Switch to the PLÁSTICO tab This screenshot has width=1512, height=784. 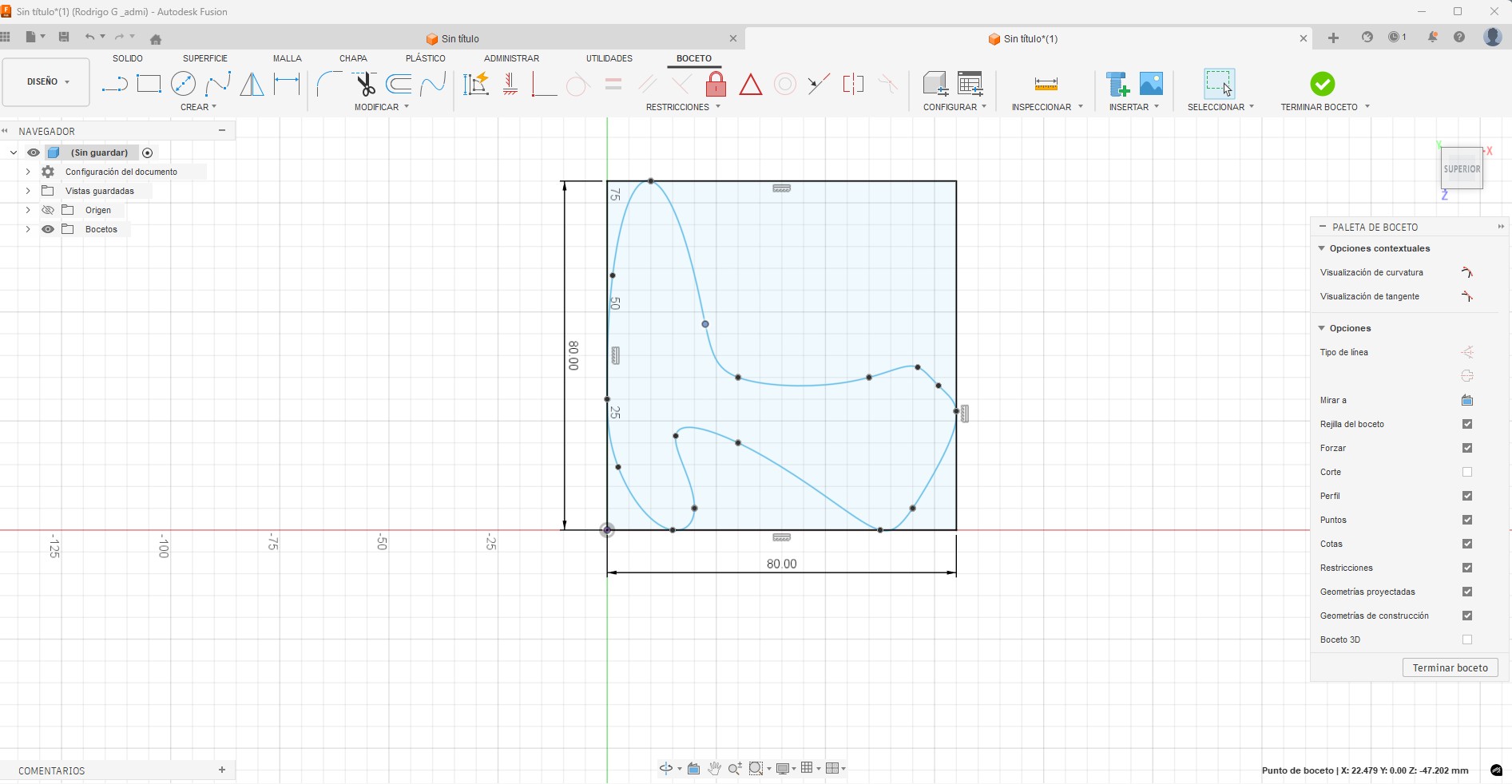(x=426, y=58)
